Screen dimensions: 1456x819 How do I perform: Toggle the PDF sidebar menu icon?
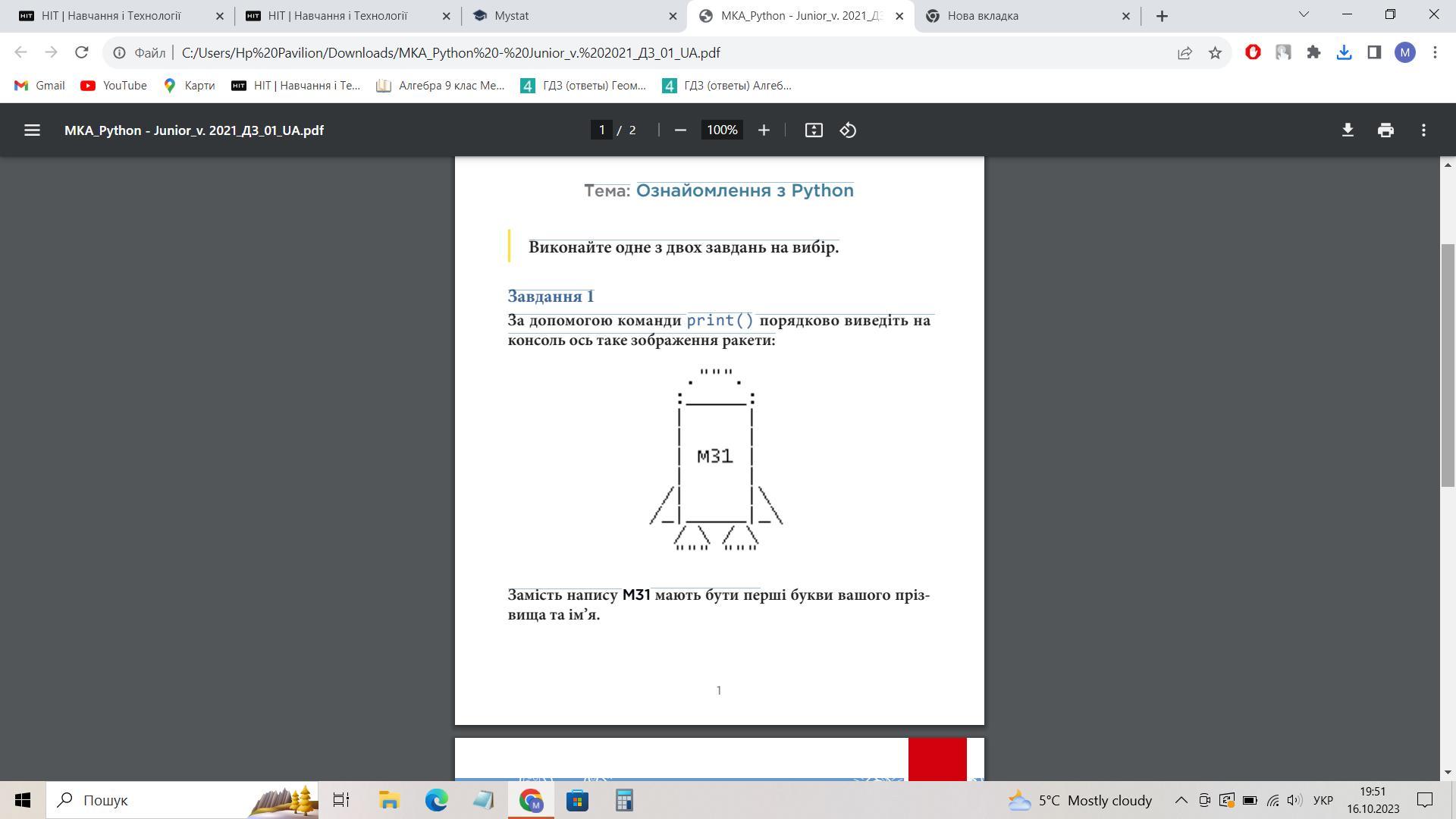32,130
